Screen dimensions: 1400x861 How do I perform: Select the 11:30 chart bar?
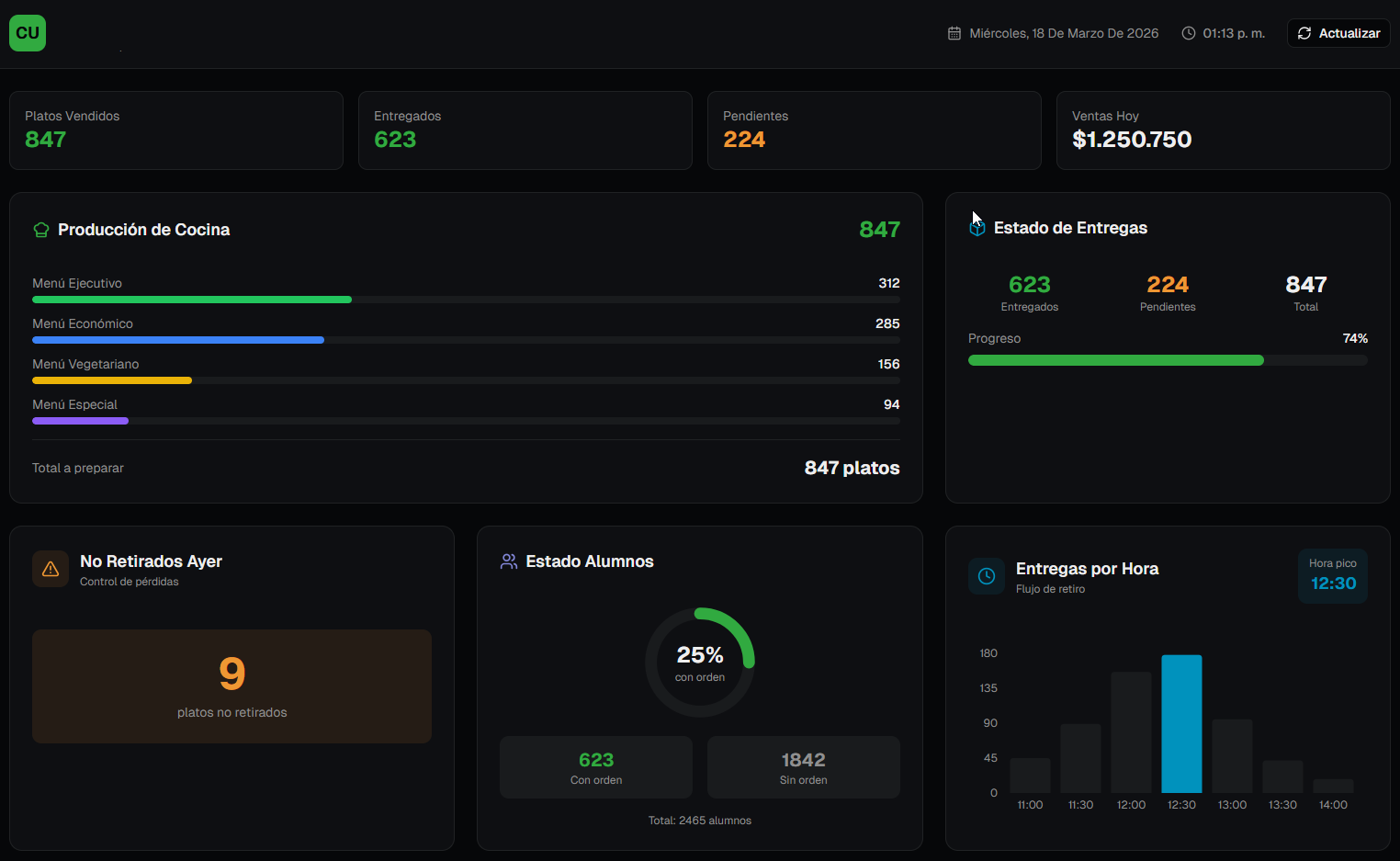click(x=1080, y=758)
